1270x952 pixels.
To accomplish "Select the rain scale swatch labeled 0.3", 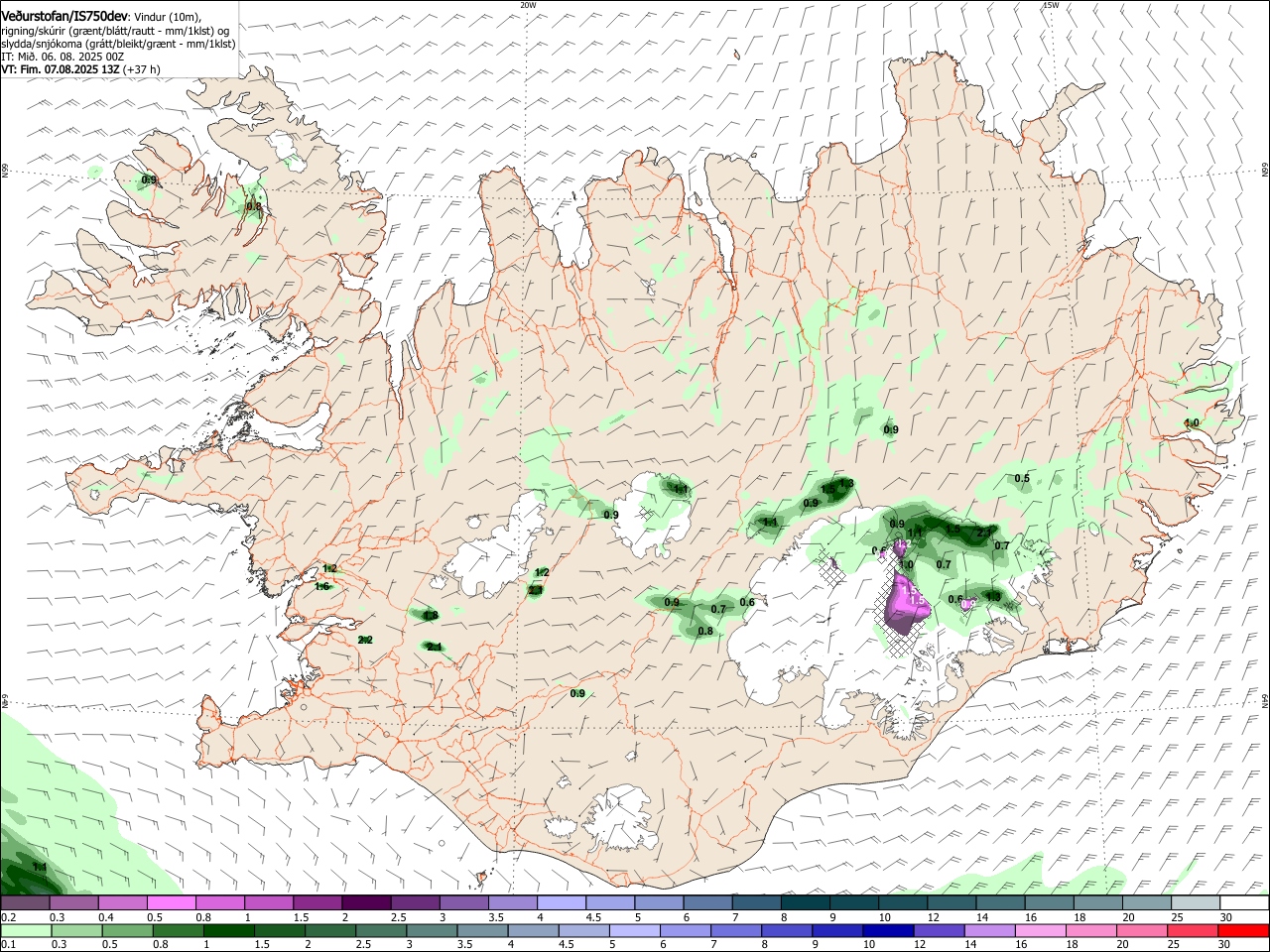I will 77,931.
